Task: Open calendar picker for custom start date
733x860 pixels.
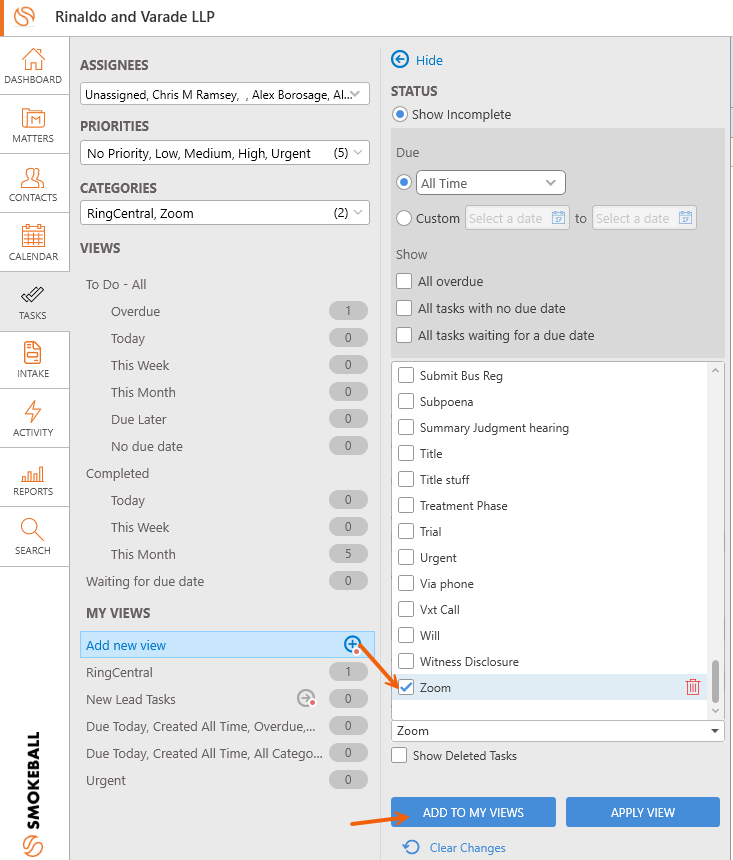Action: [x=558, y=218]
